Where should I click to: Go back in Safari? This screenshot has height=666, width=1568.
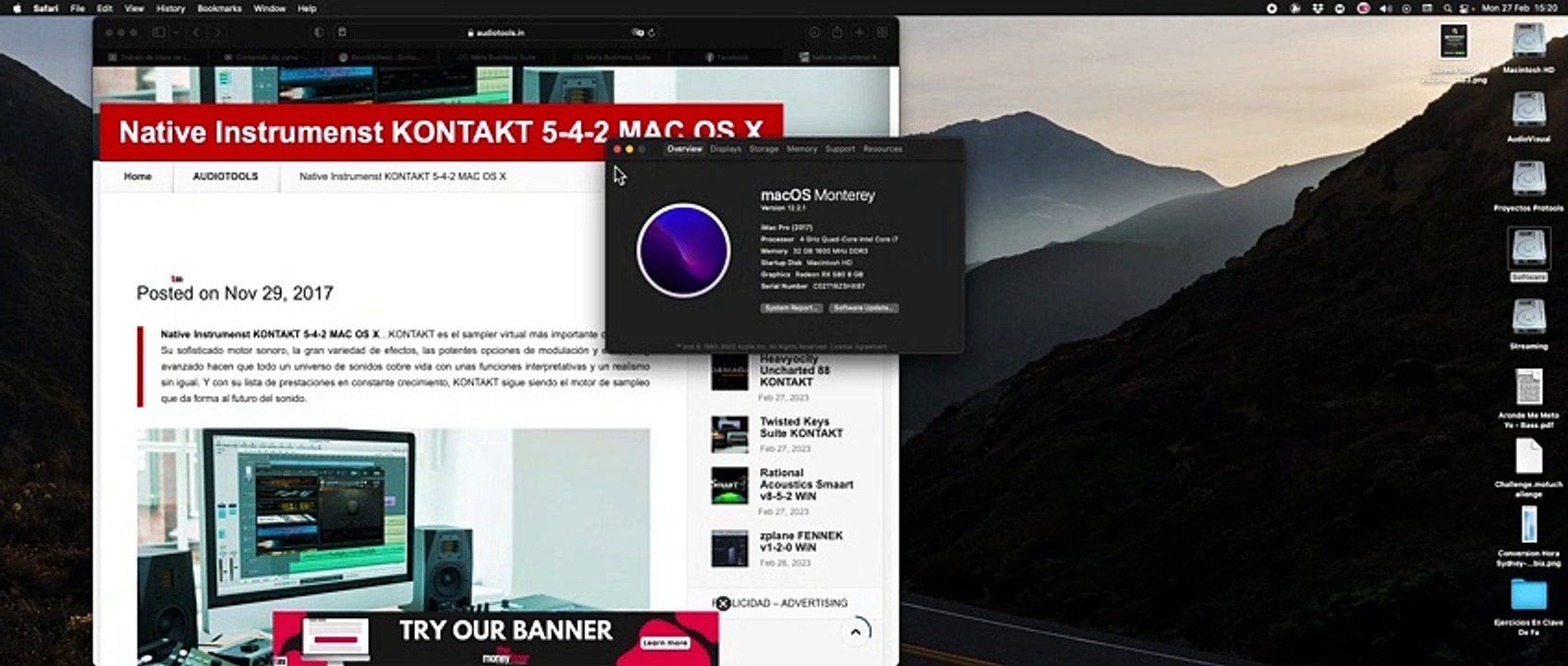click(x=197, y=32)
